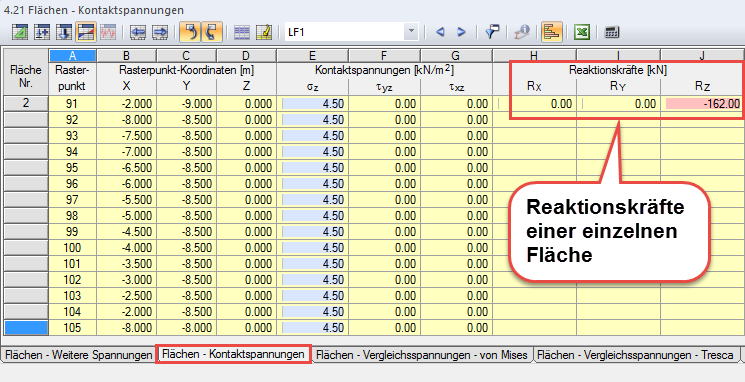The width and height of the screenshot is (745, 382).
Task: Select column A header
Action: click(x=72, y=56)
